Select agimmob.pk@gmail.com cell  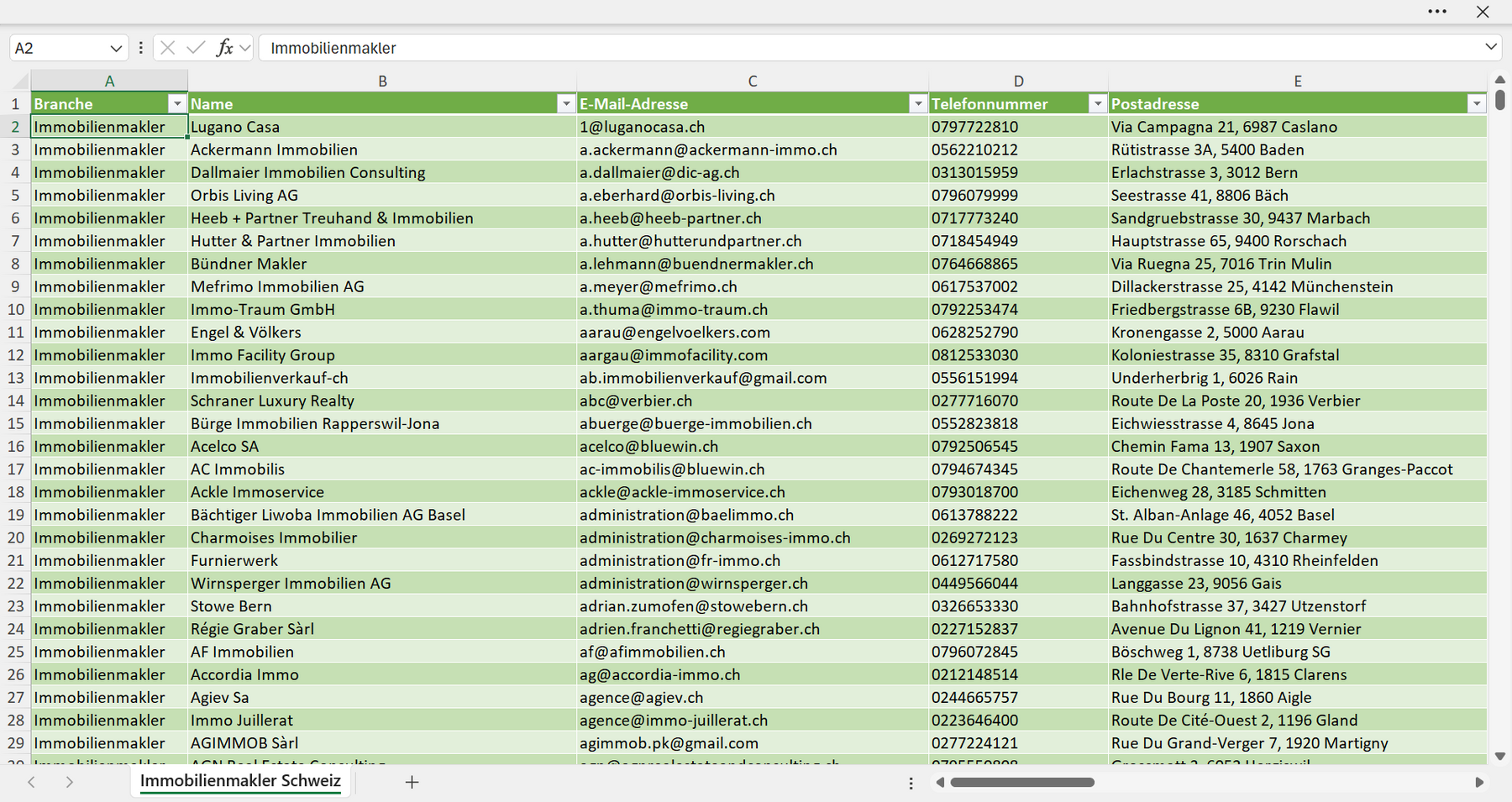(x=753, y=742)
